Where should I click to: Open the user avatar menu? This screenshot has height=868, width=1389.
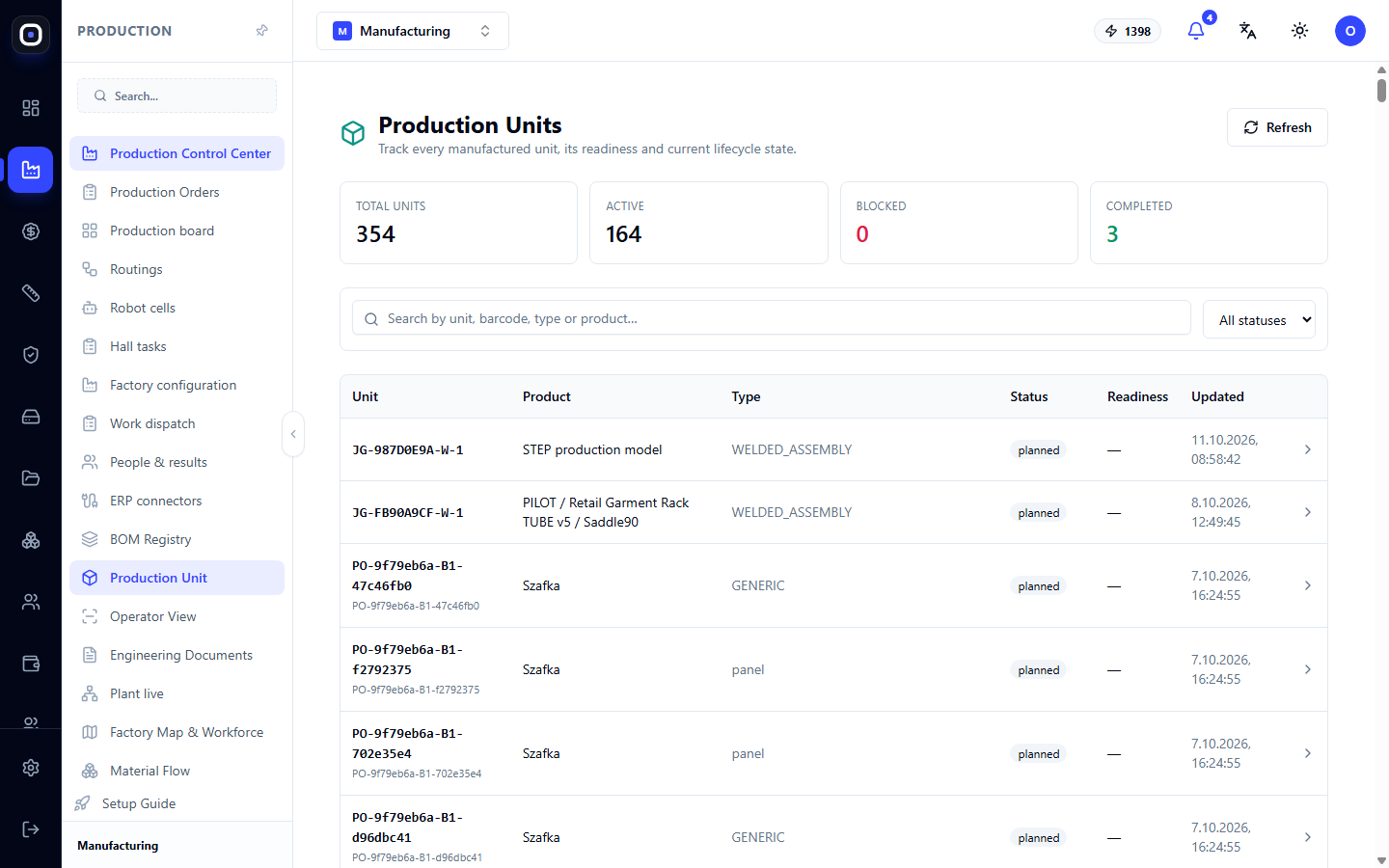(x=1350, y=31)
